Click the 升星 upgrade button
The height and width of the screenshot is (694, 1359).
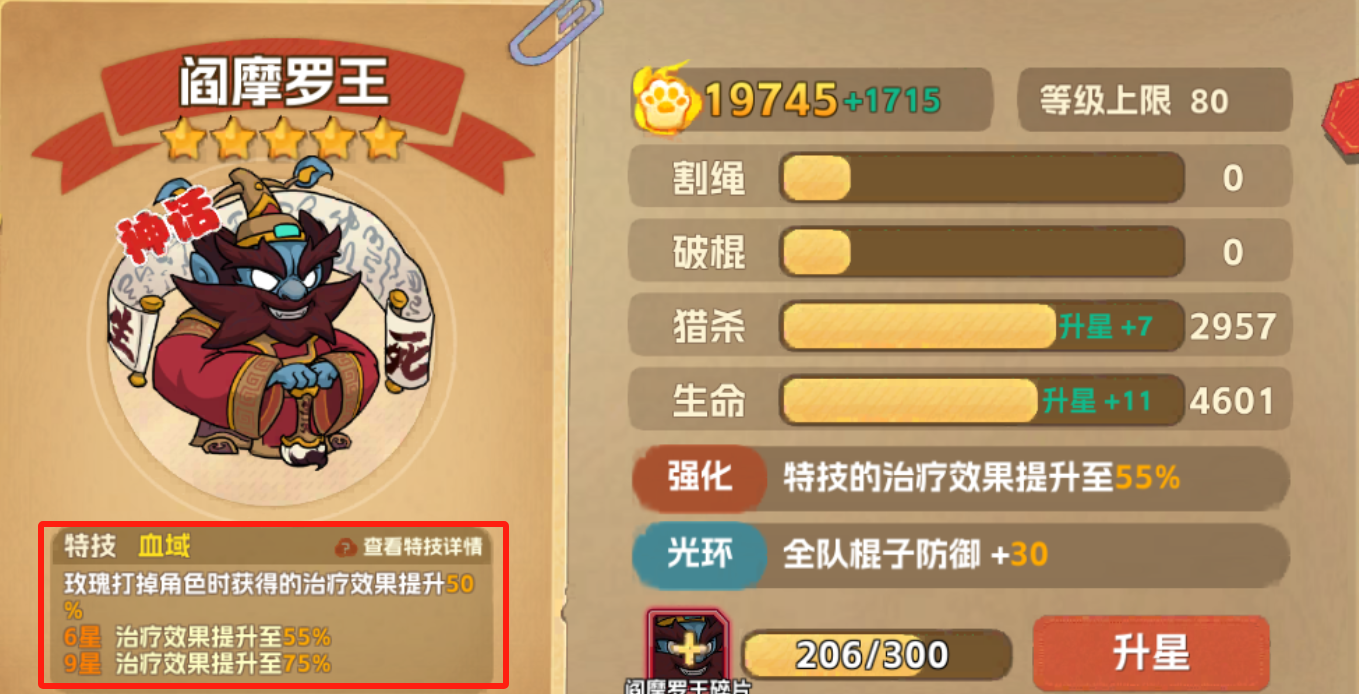[x=1150, y=654]
